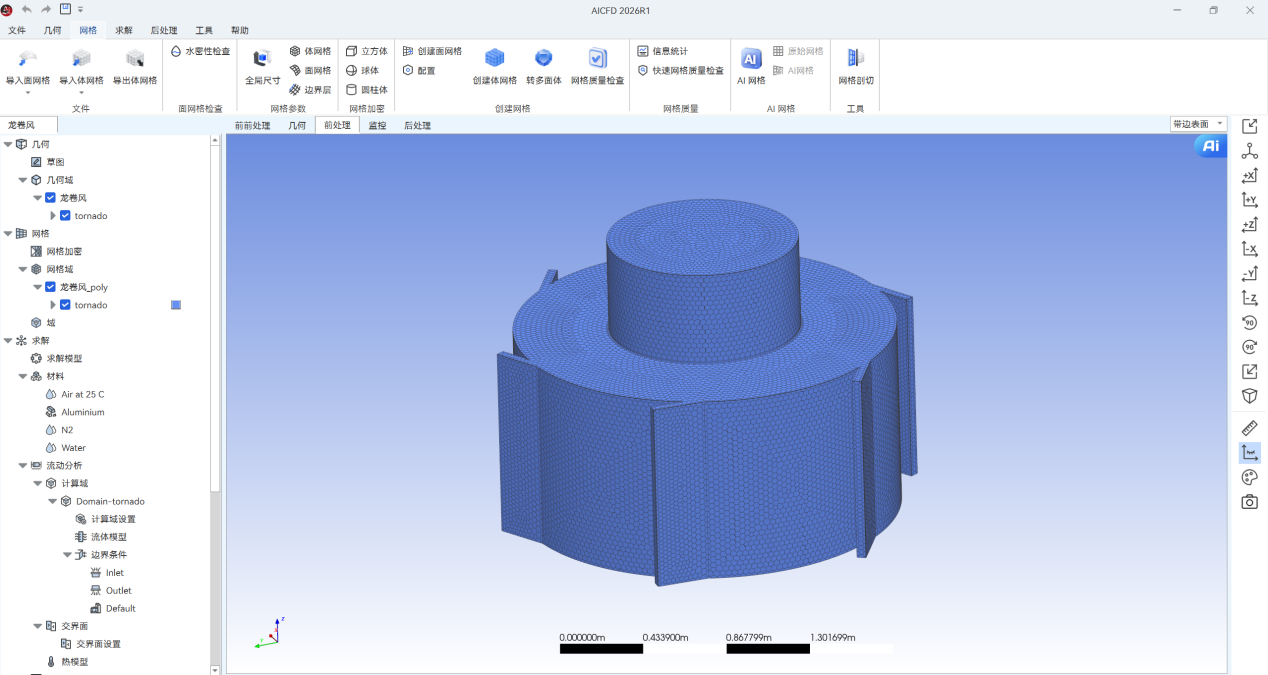Add 球体 sphere refinement region

pos(363,70)
